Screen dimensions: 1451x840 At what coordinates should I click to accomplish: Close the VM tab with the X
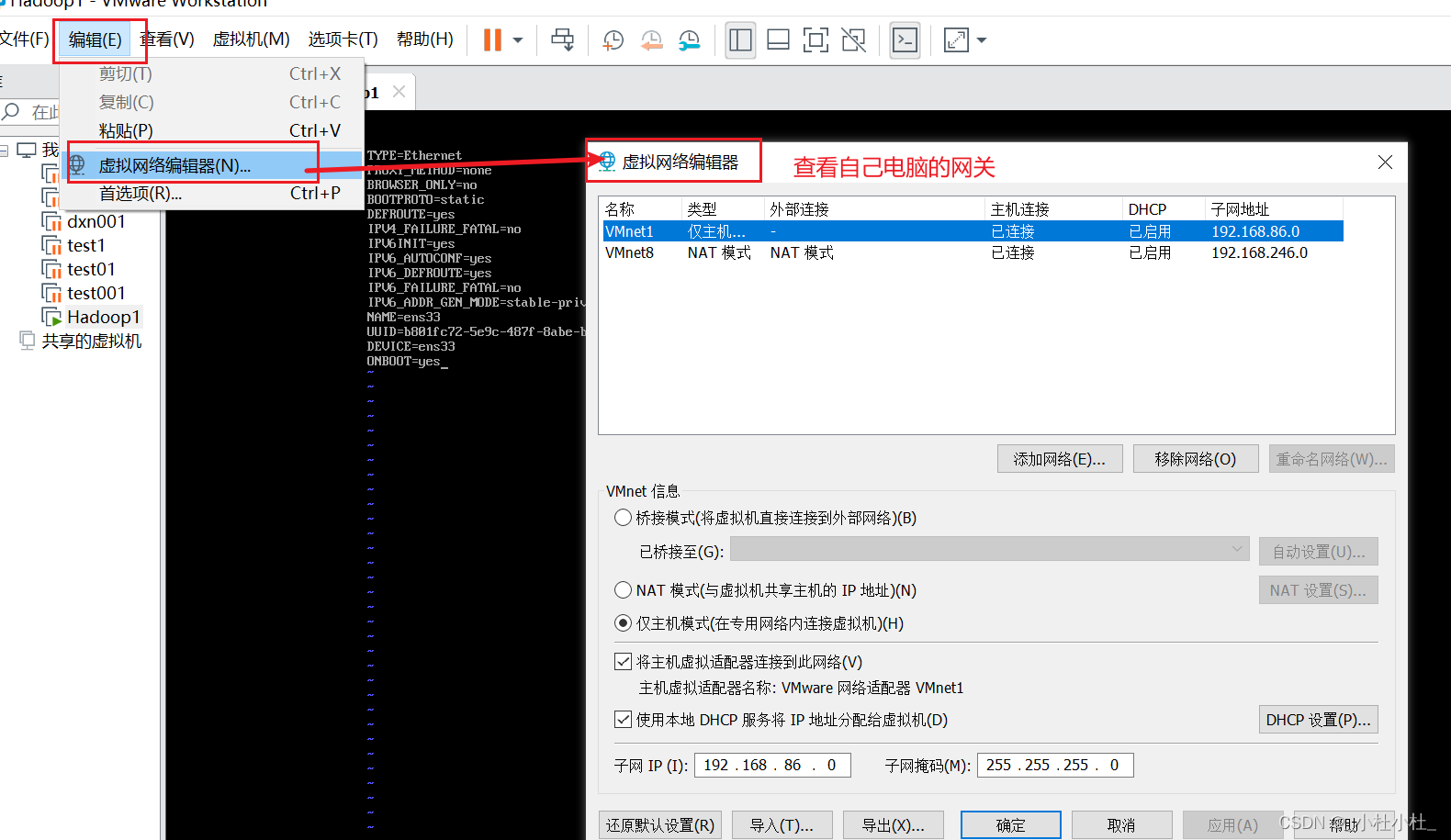point(399,92)
